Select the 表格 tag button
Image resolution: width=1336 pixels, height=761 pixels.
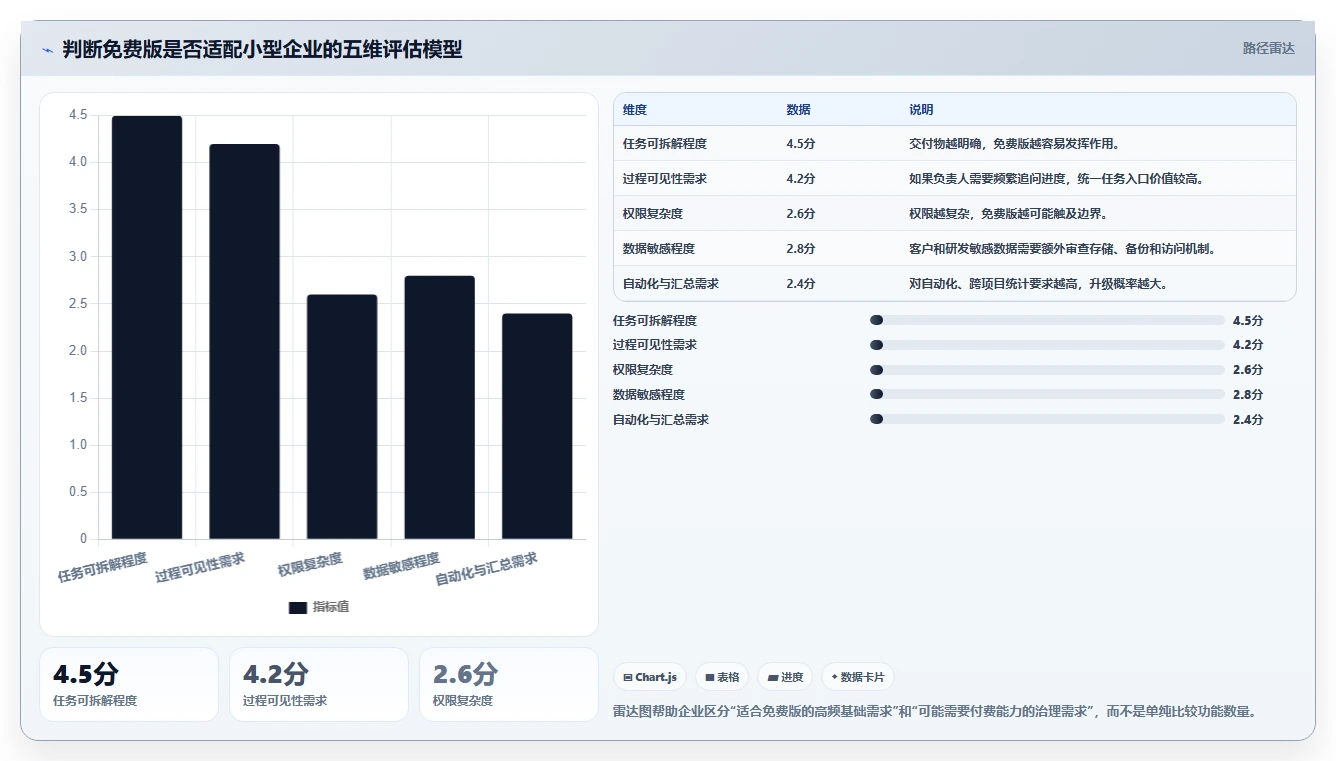(722, 677)
